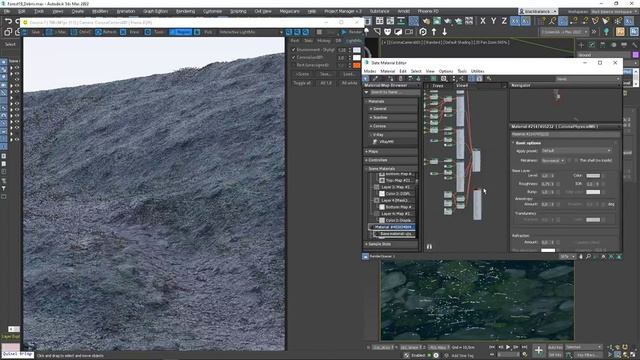Click the orange LightMix color swatch
Screen dimensions: 640x360
(357, 65)
